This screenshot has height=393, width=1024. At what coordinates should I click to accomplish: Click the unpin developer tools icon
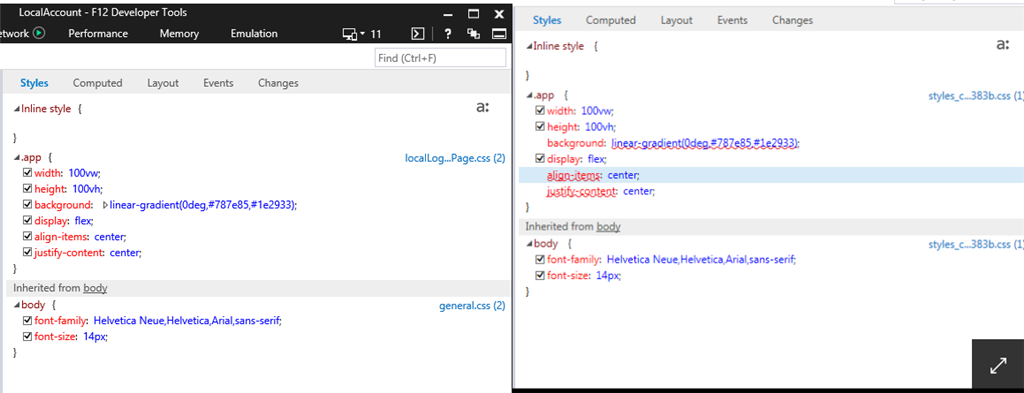(x=474, y=34)
